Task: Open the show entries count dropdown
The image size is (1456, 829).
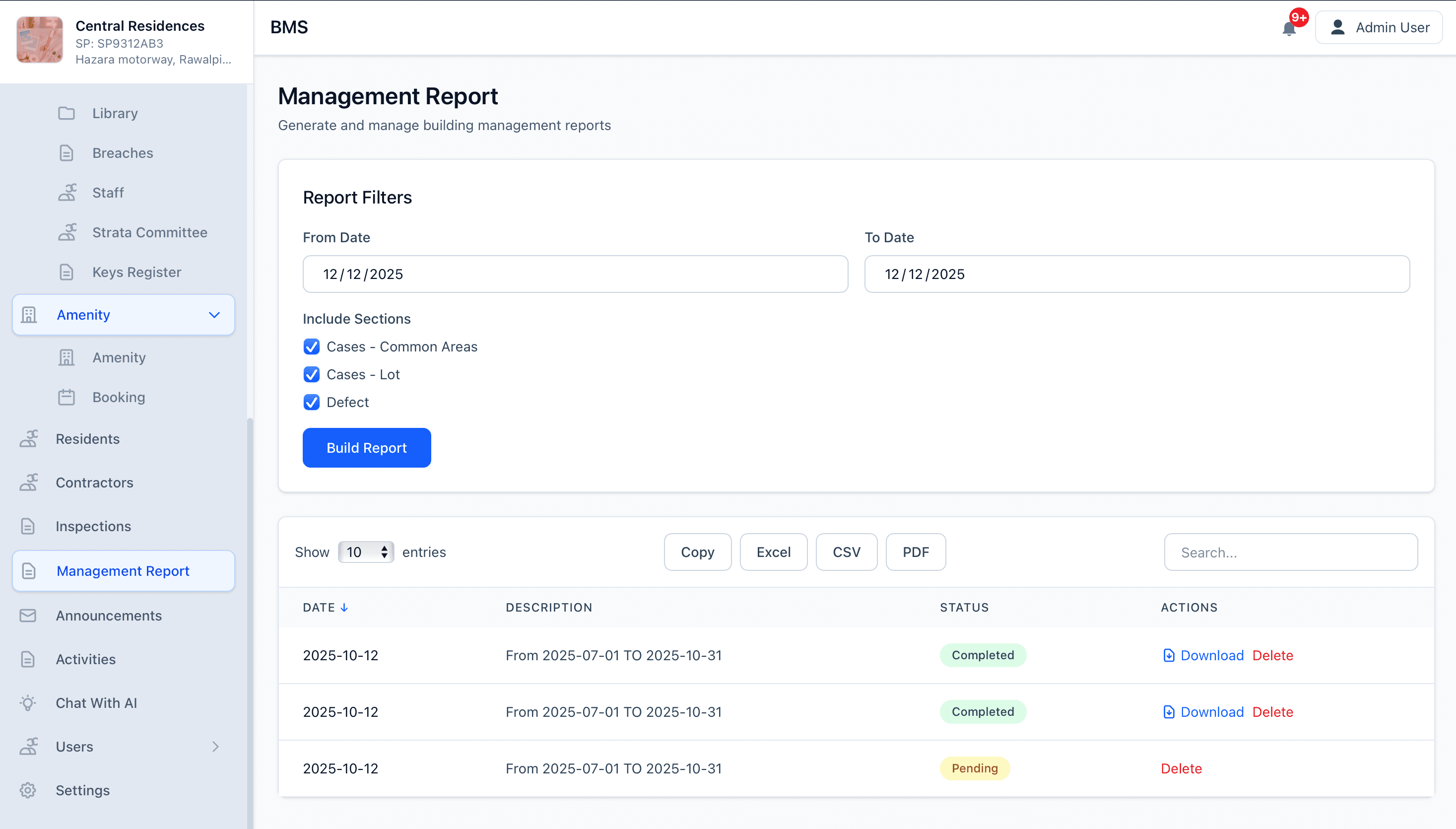Action: pos(365,552)
